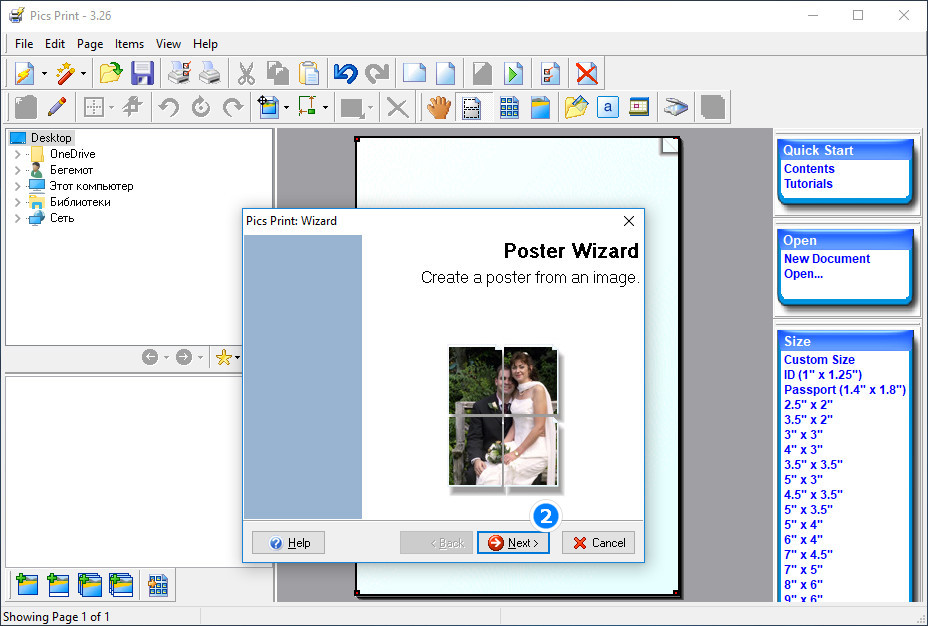Click the printer icon in toolbar
The height and width of the screenshot is (626, 928).
[x=209, y=73]
